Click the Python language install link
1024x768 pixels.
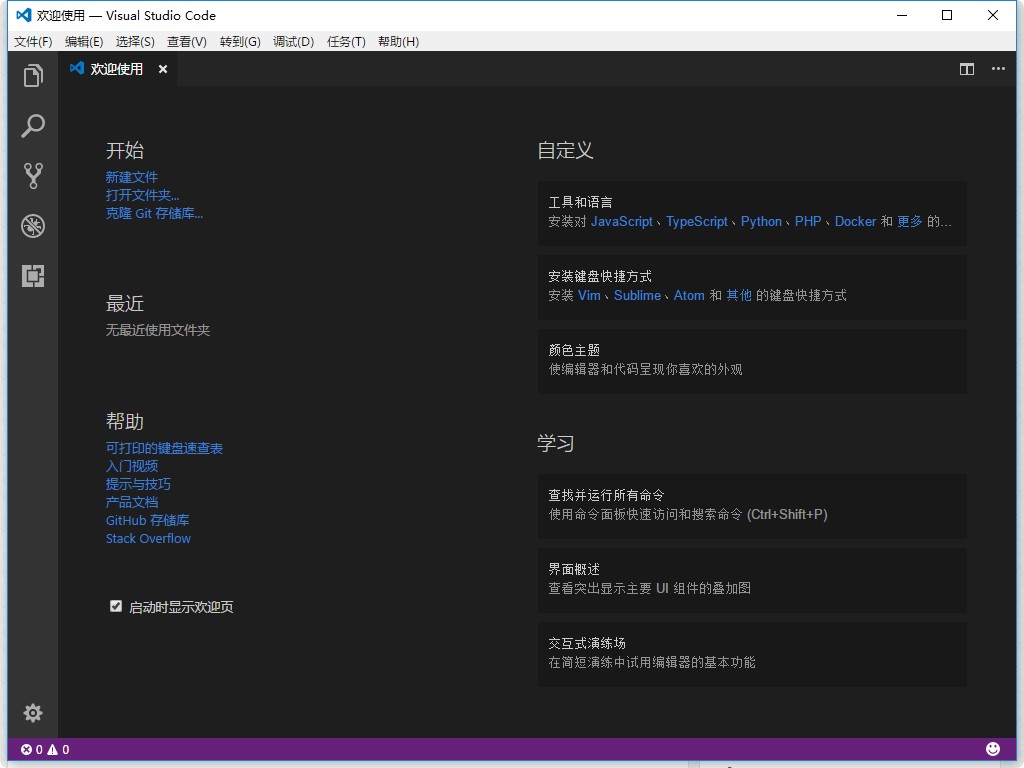761,221
